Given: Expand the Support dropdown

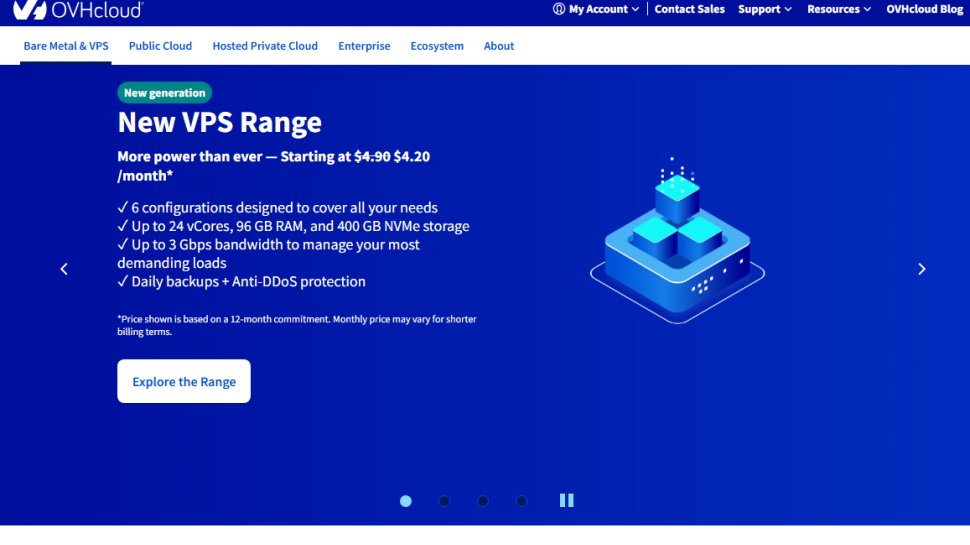Looking at the screenshot, I should click(765, 9).
